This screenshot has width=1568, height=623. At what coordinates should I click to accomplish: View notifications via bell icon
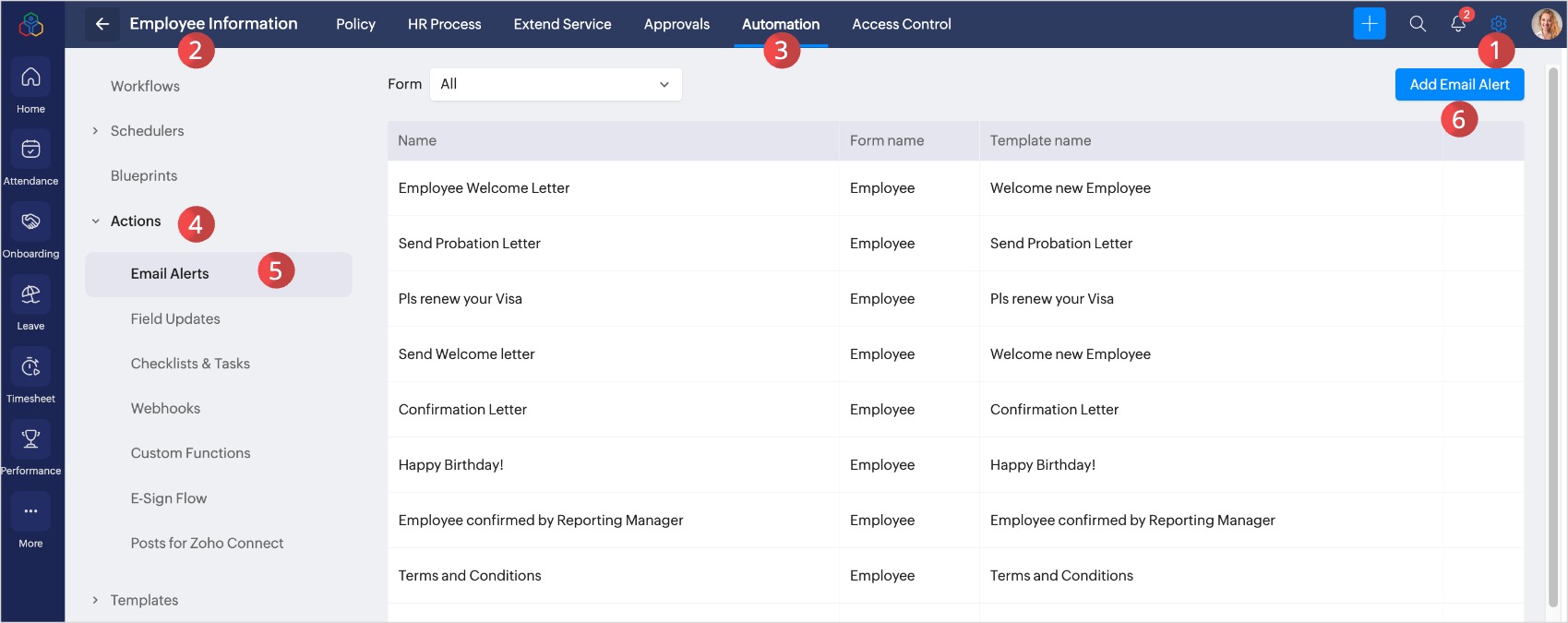(1458, 24)
